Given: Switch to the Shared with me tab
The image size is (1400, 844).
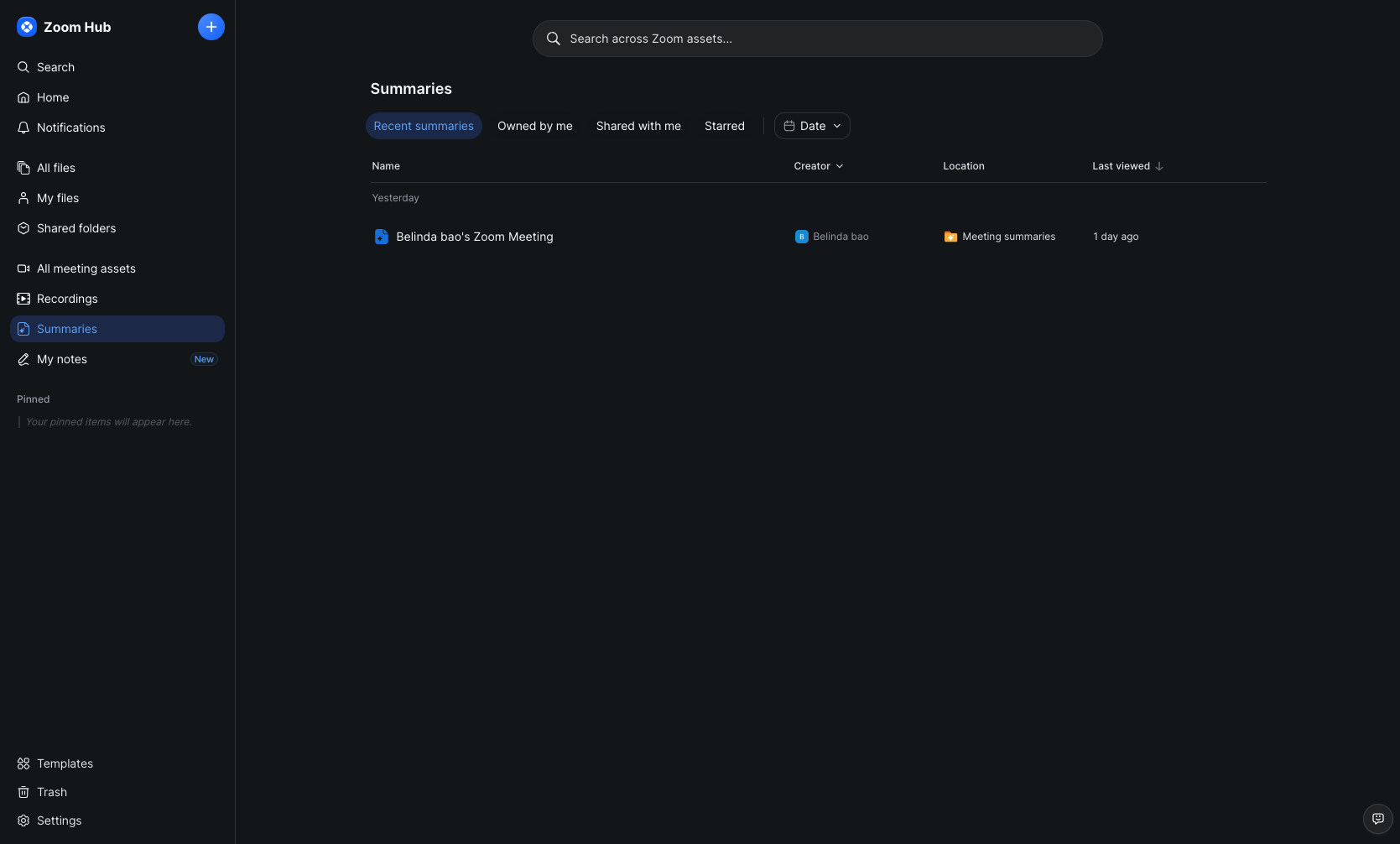Looking at the screenshot, I should click(x=638, y=126).
